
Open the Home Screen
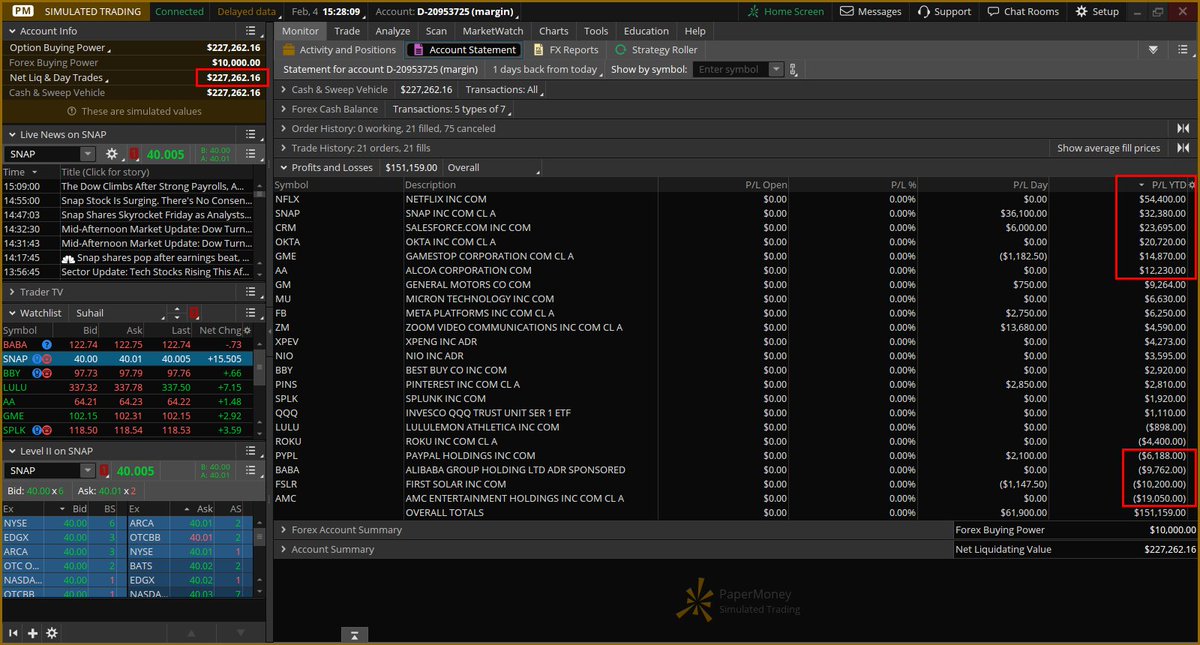[x=787, y=11]
